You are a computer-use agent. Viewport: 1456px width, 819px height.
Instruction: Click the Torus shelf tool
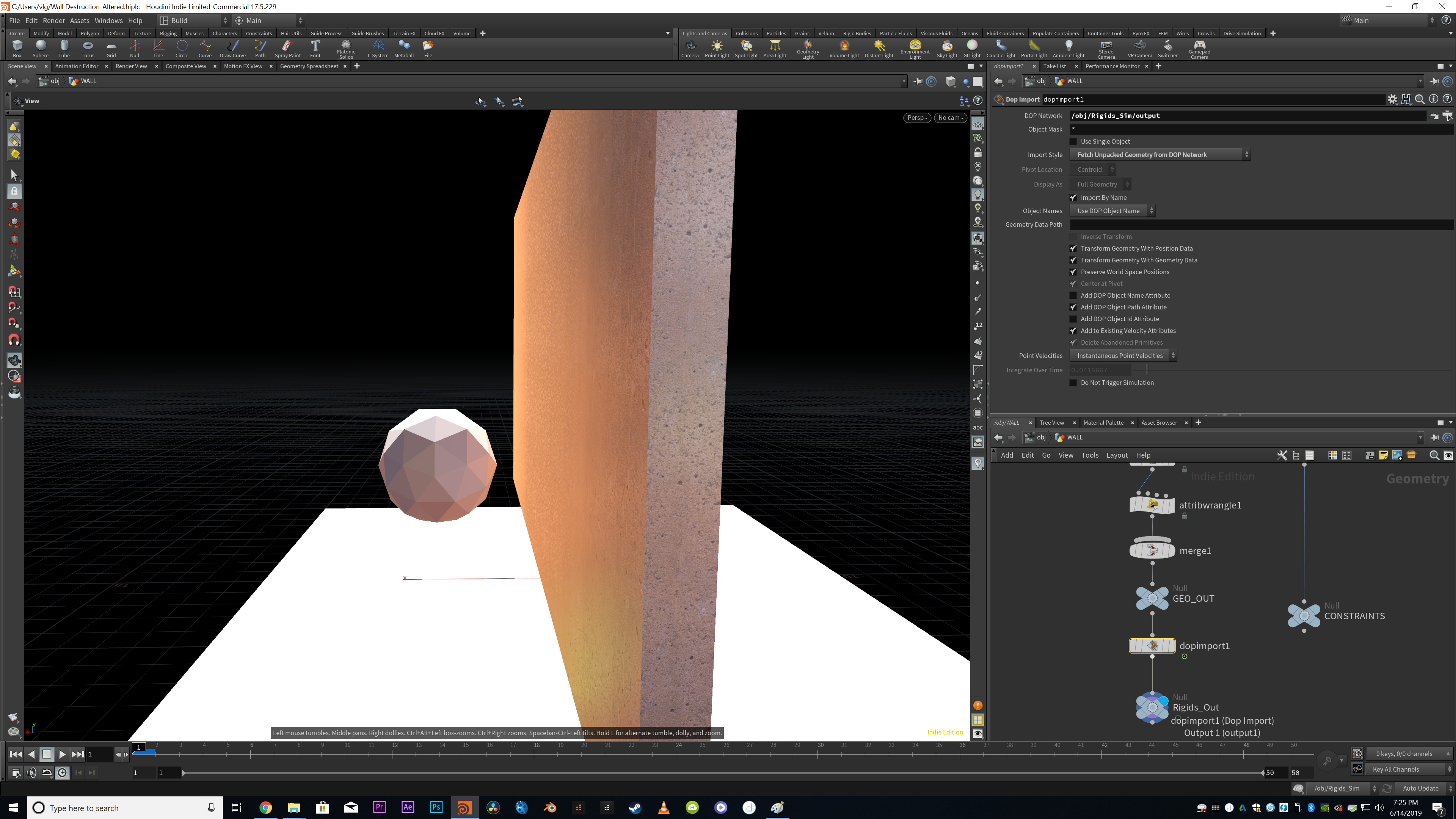pyautogui.click(x=88, y=49)
